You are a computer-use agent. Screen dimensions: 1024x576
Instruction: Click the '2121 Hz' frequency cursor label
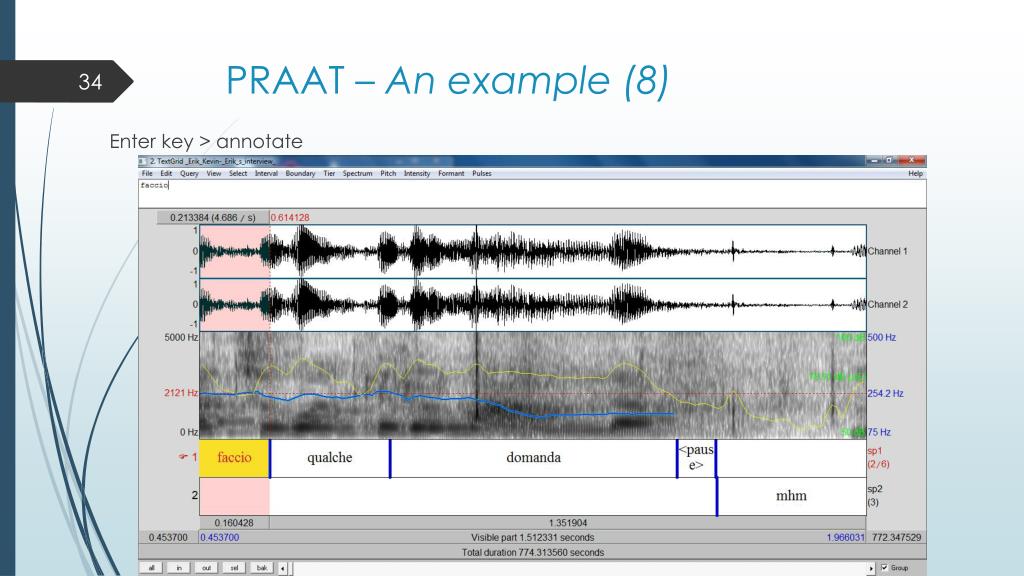[x=181, y=393]
